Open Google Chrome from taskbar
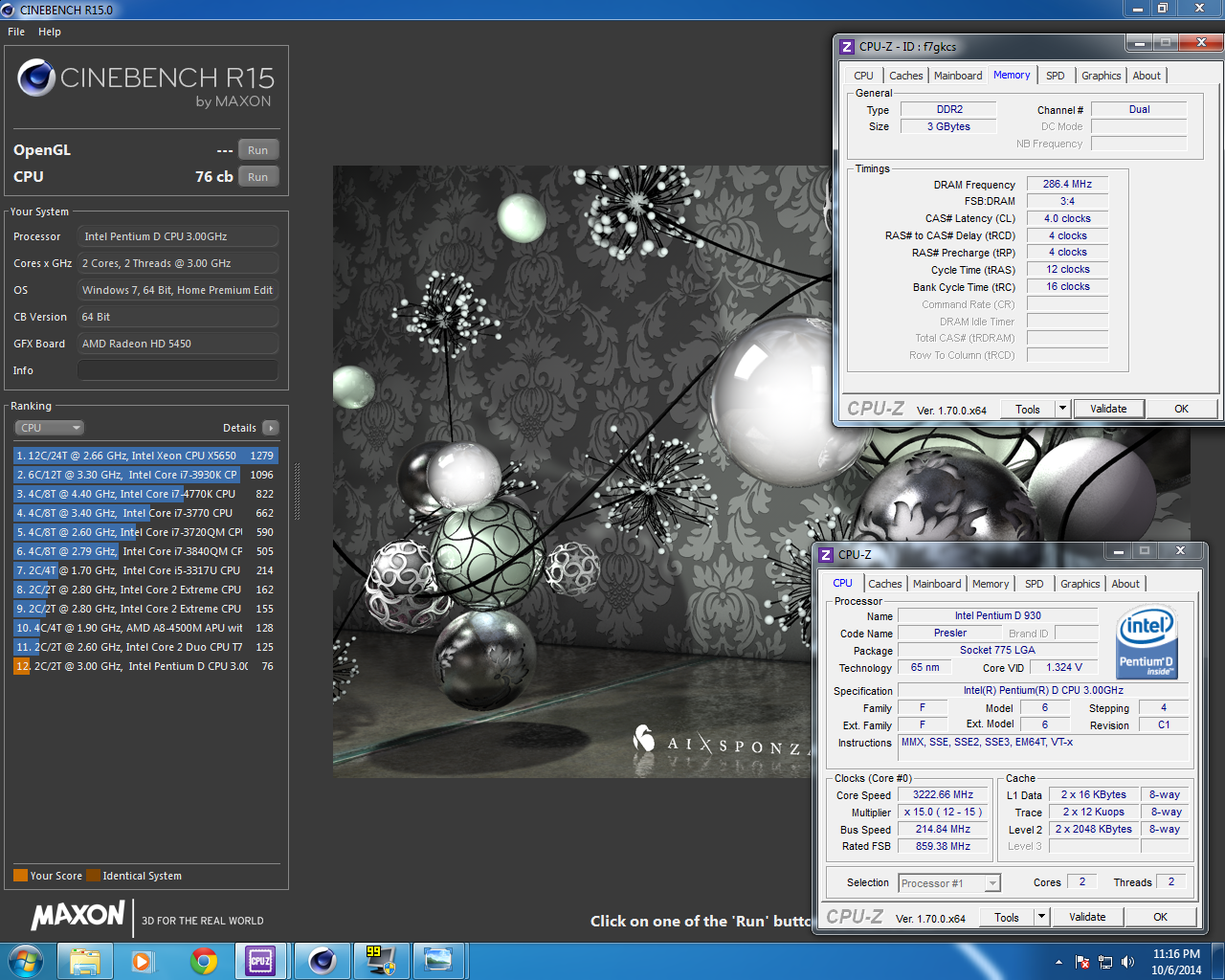 203,961
